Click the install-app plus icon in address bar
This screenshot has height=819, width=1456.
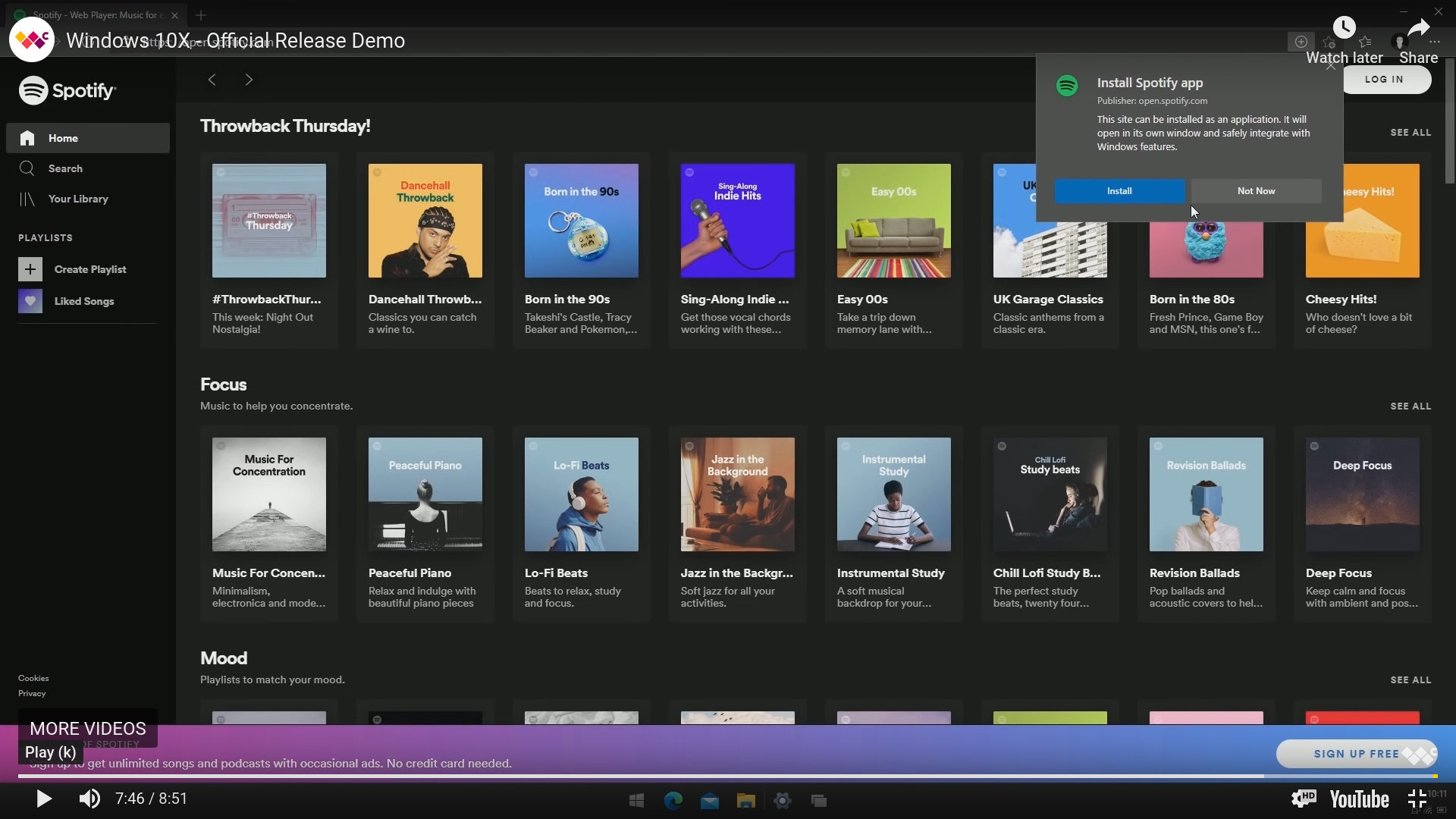[x=1301, y=42]
